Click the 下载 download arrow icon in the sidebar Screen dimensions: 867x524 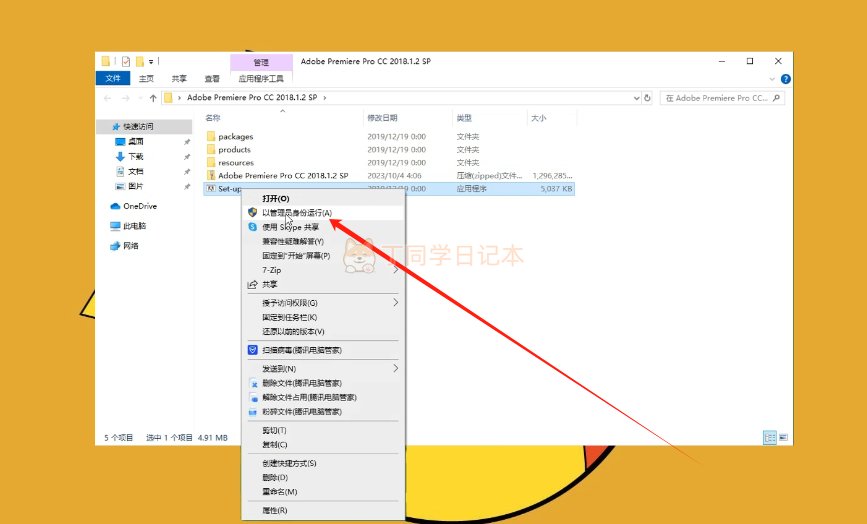(120, 156)
